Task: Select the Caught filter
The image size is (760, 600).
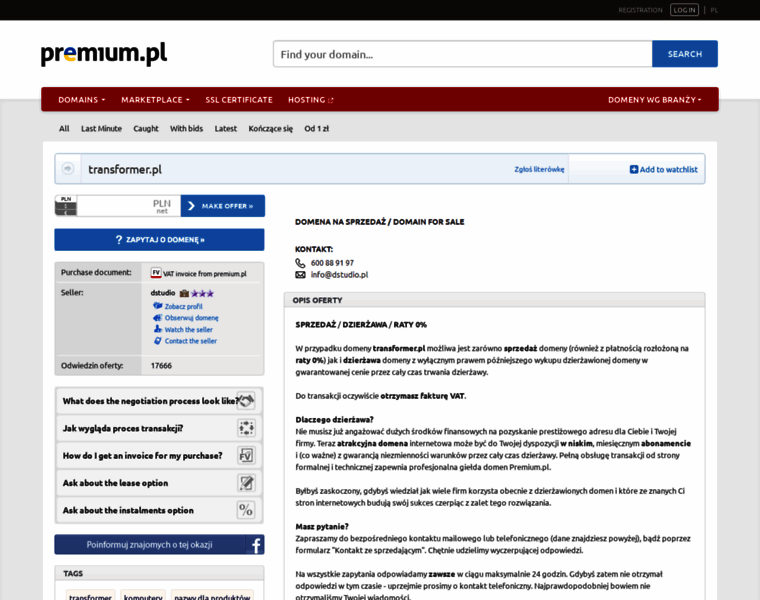Action: 146,128
